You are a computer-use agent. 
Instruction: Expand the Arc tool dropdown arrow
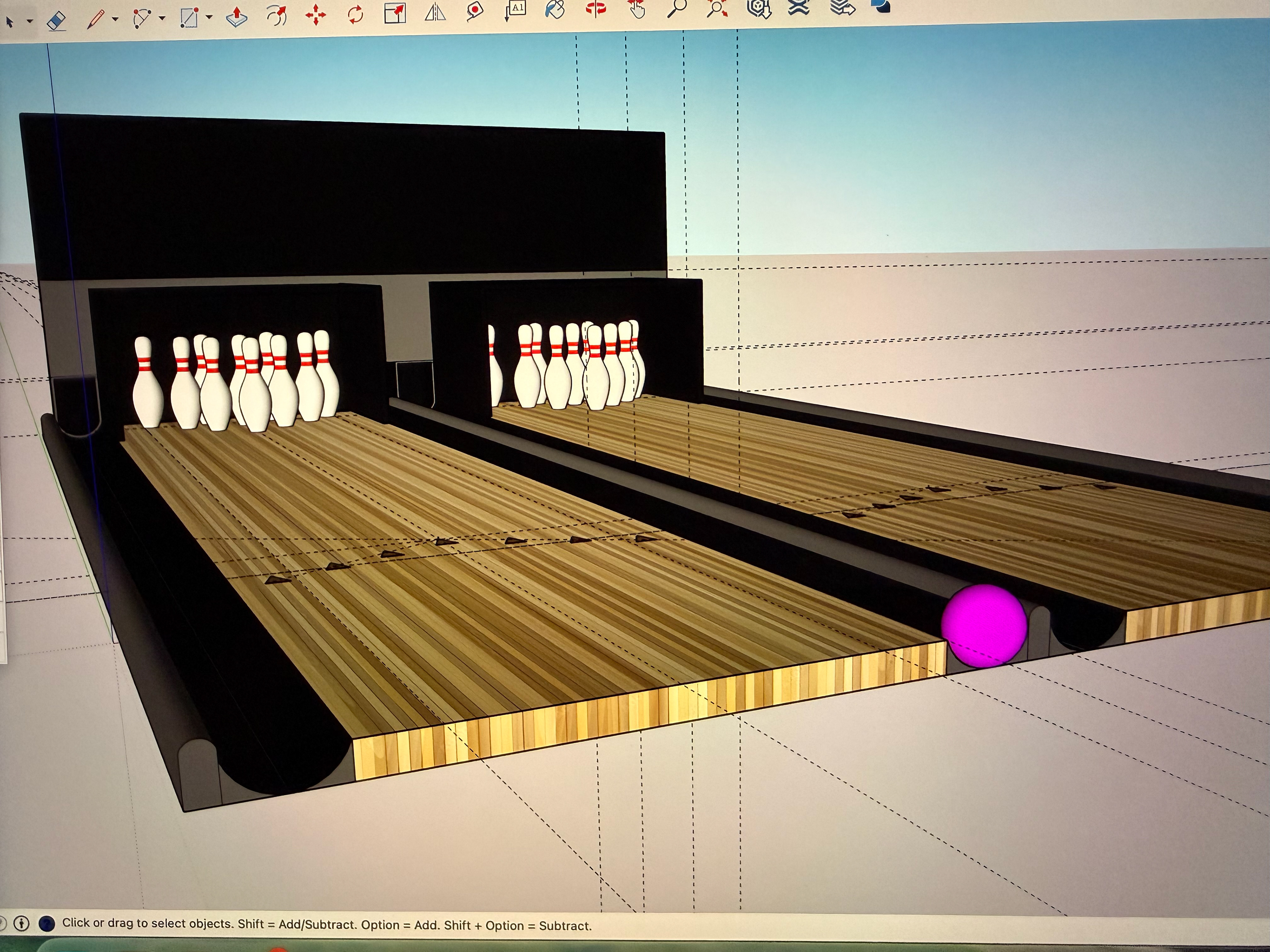pyautogui.click(x=162, y=19)
